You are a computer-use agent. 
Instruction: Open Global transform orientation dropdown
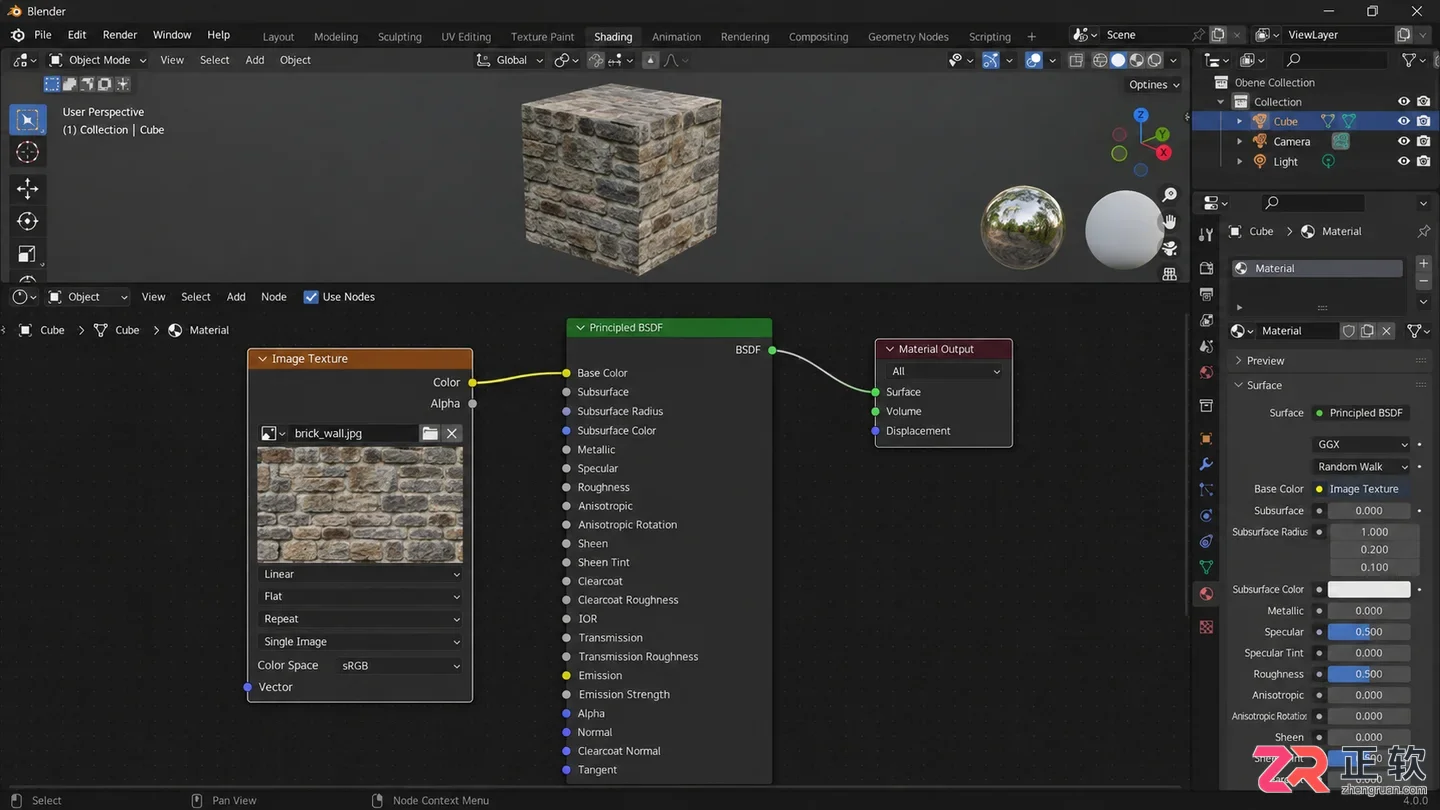(x=510, y=60)
